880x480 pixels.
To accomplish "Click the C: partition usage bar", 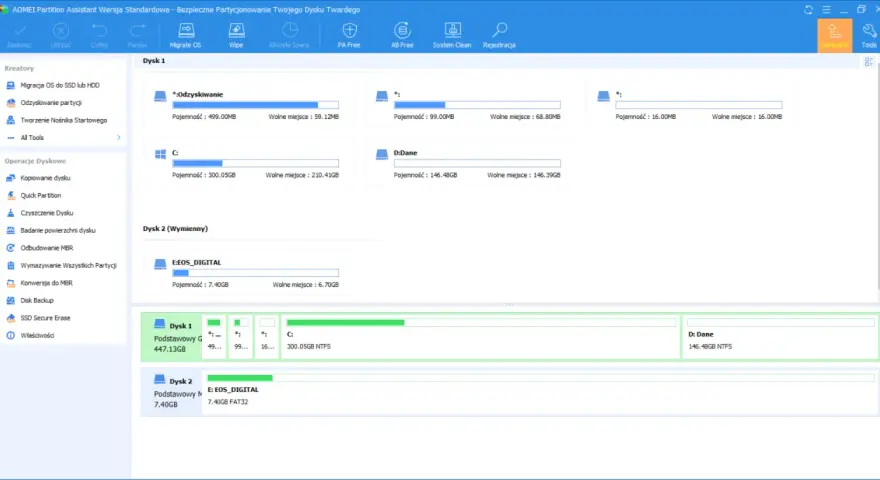I will pos(255,163).
